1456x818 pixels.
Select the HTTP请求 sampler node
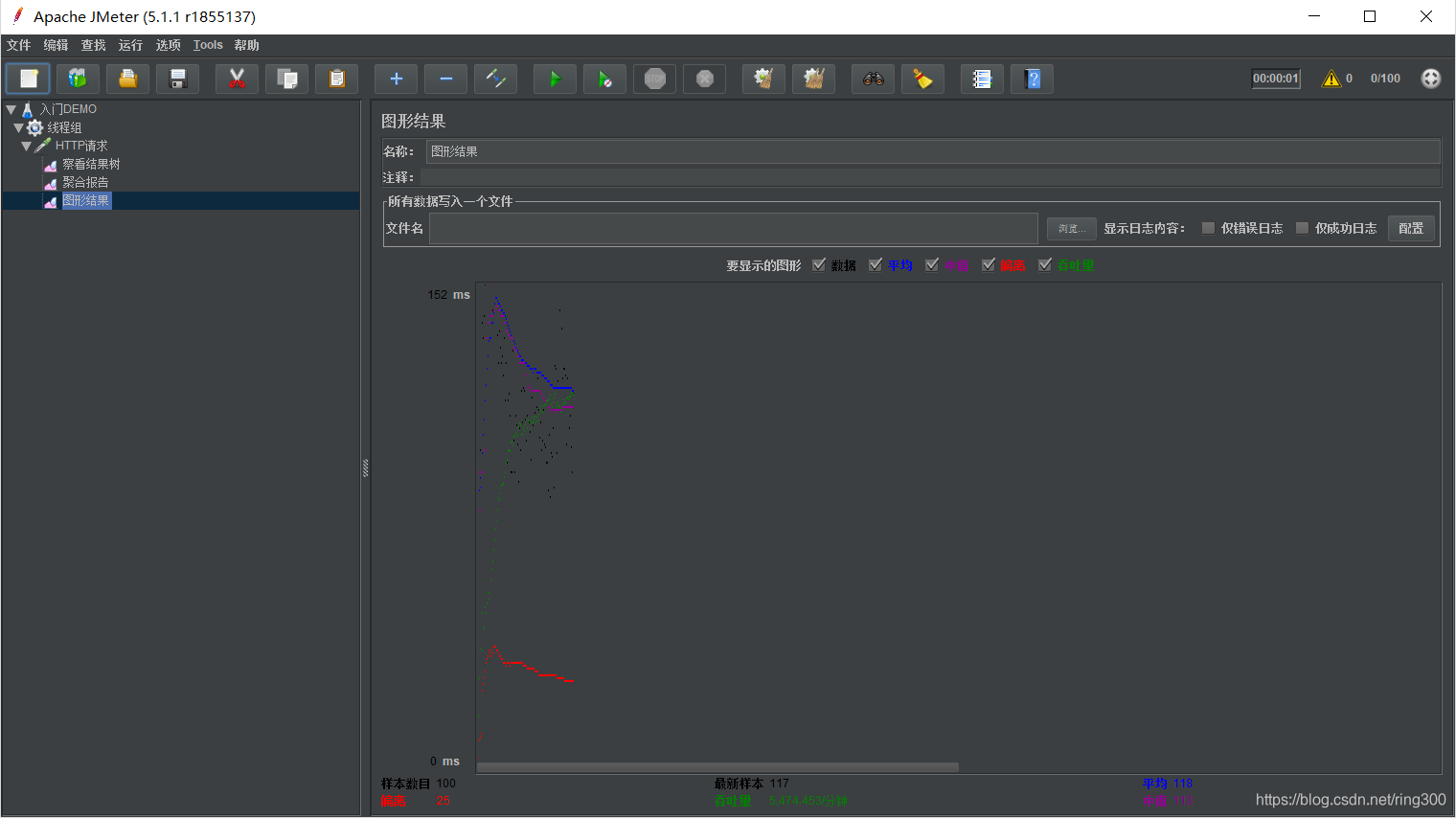coord(81,146)
